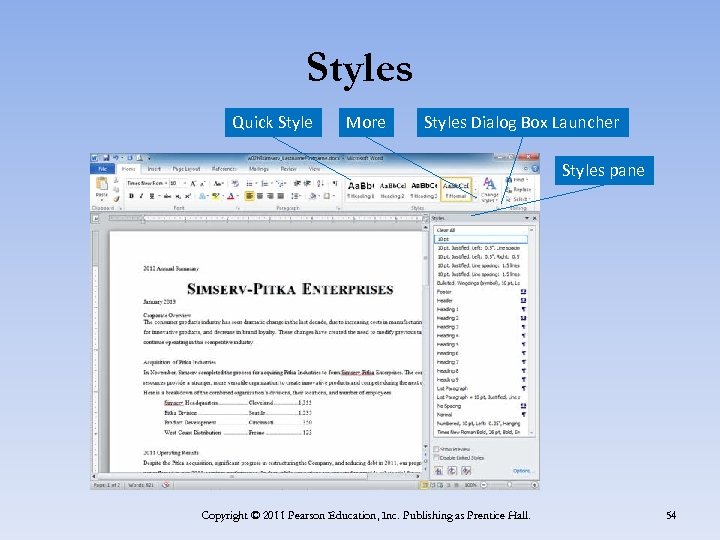Apply Strikethrough formatting
The image size is (720, 540).
click(x=167, y=196)
